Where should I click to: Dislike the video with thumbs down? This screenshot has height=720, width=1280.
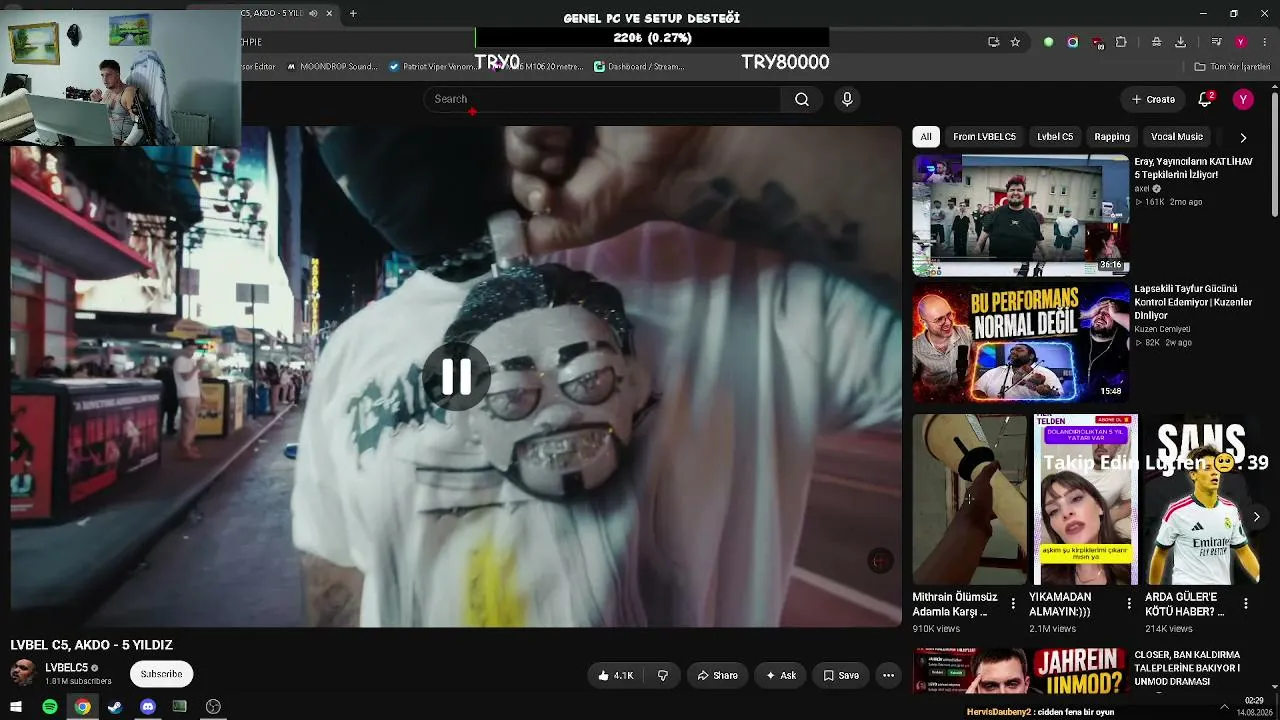662,675
